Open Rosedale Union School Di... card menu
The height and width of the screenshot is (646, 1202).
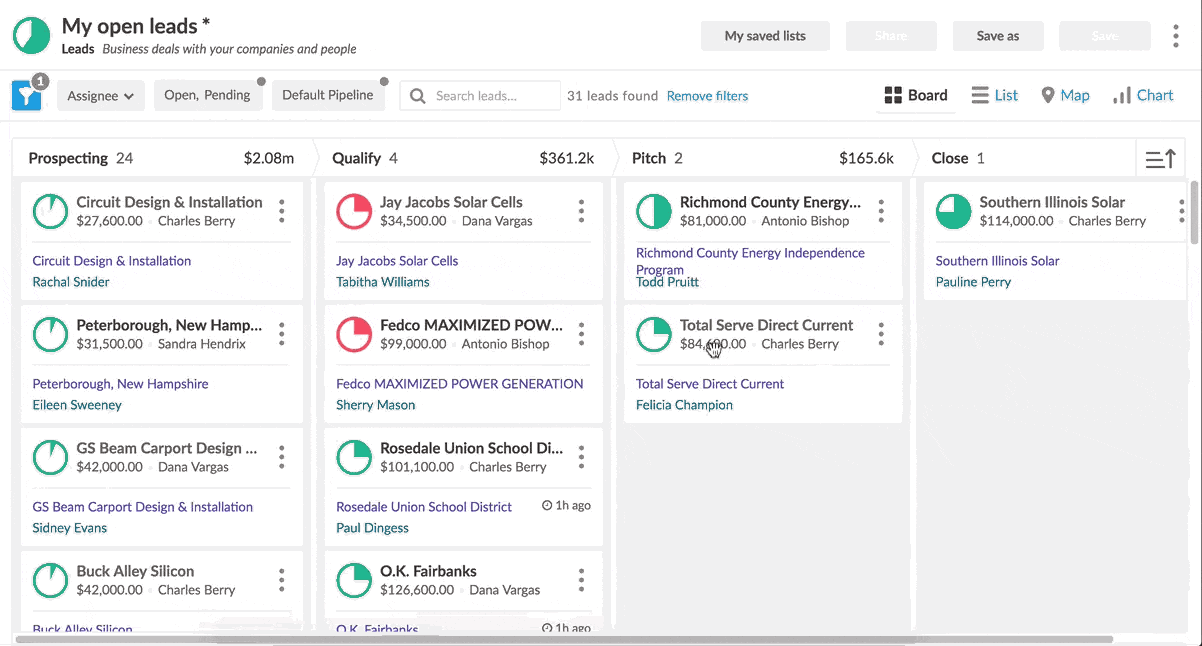tap(581, 457)
